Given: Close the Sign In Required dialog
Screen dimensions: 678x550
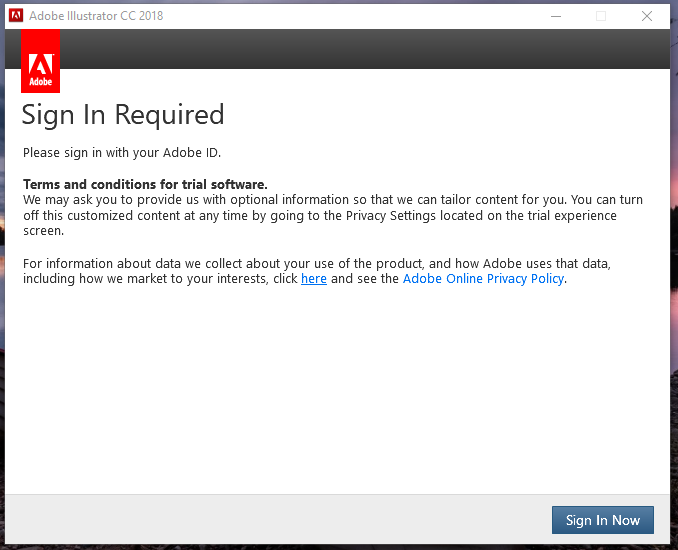Looking at the screenshot, I should (647, 15).
